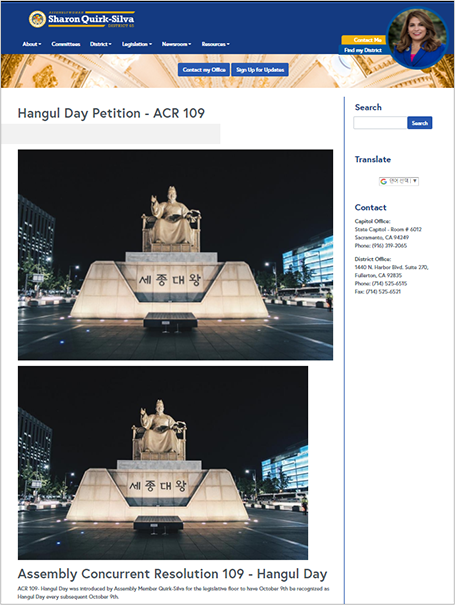Click the Find my District link
The image size is (455, 605).
[362, 50]
